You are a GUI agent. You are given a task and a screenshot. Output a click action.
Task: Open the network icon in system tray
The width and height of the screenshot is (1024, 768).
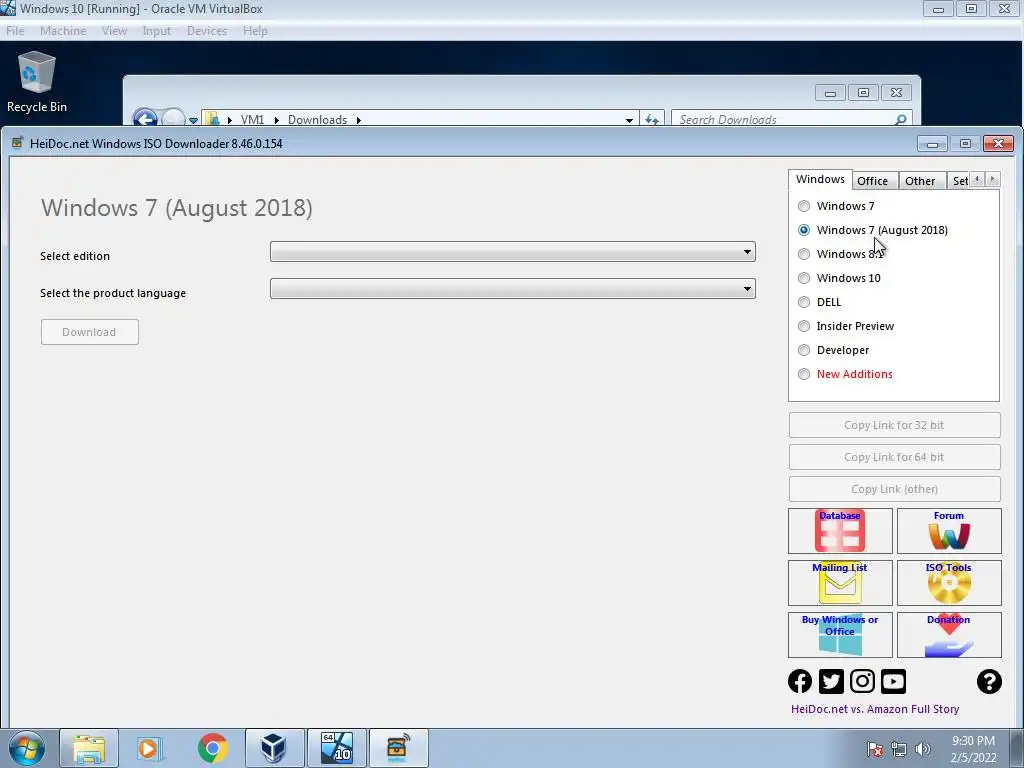pyautogui.click(x=899, y=749)
